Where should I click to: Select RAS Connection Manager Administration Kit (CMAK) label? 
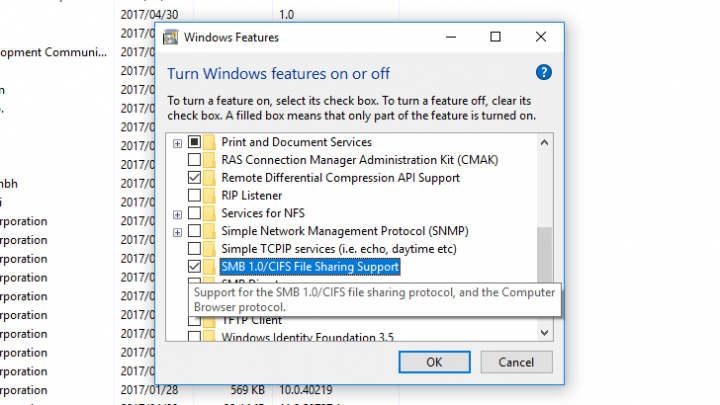pos(360,160)
